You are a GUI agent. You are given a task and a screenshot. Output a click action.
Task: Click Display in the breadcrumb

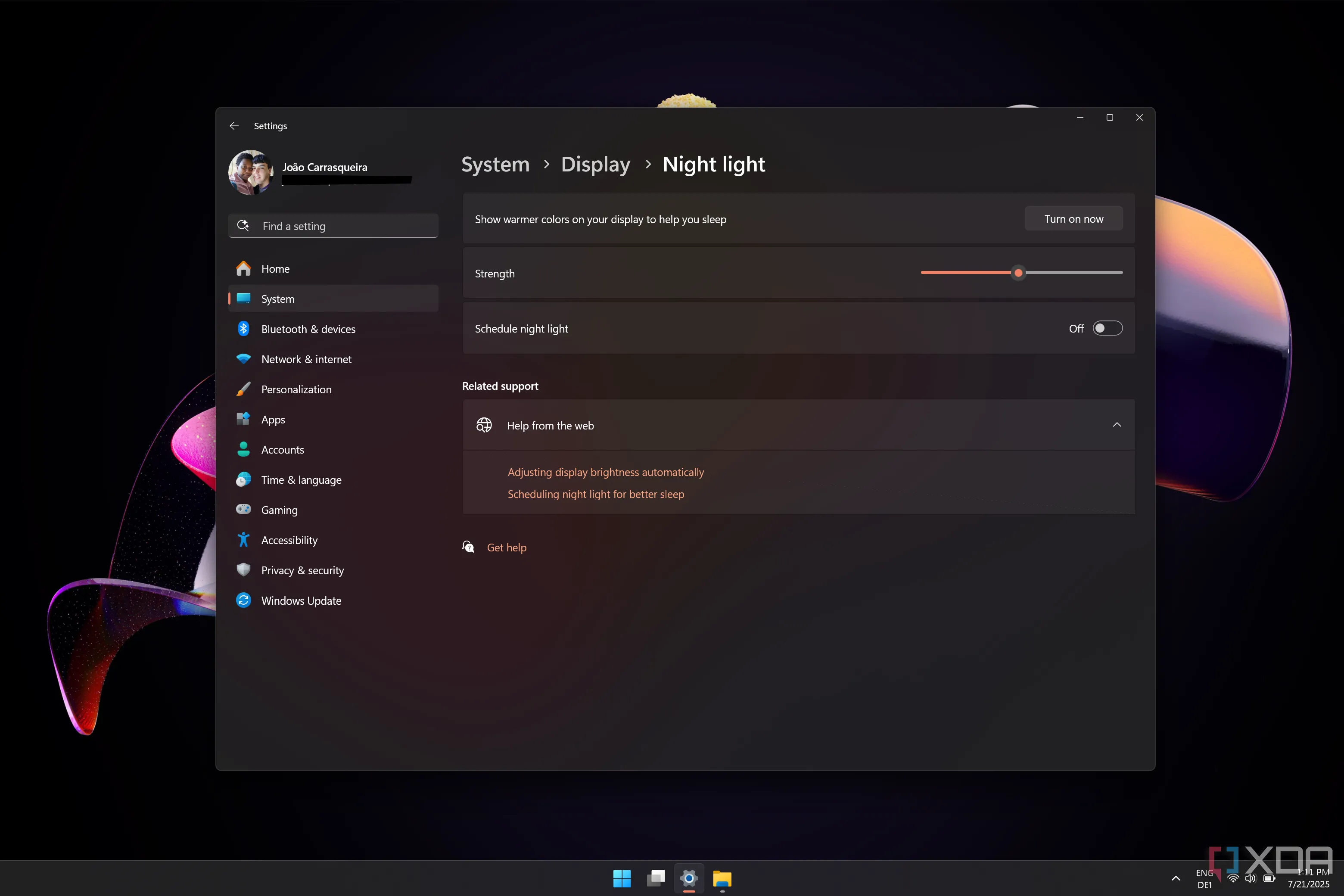click(595, 165)
